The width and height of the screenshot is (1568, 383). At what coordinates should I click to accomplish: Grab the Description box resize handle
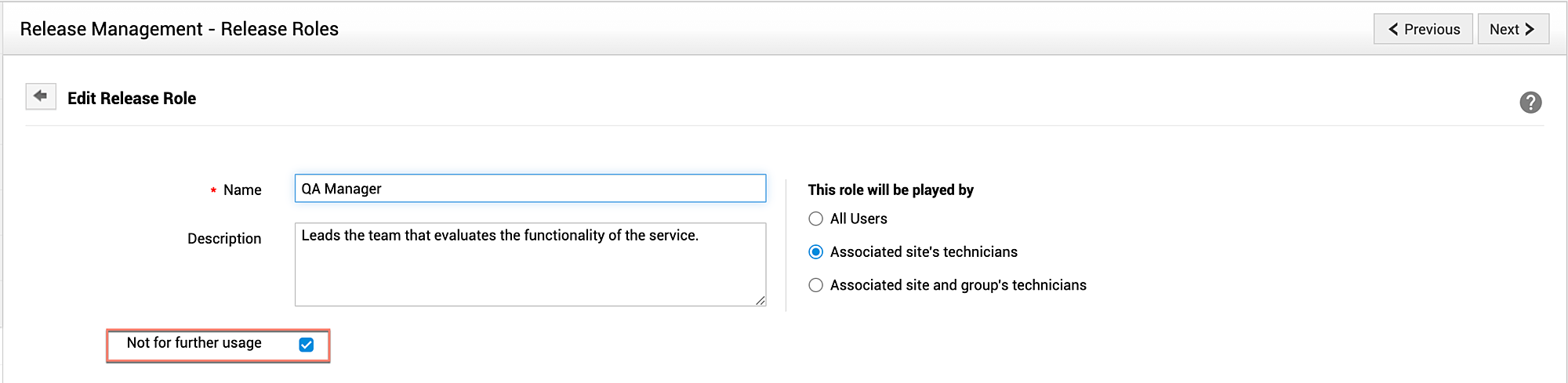760,300
